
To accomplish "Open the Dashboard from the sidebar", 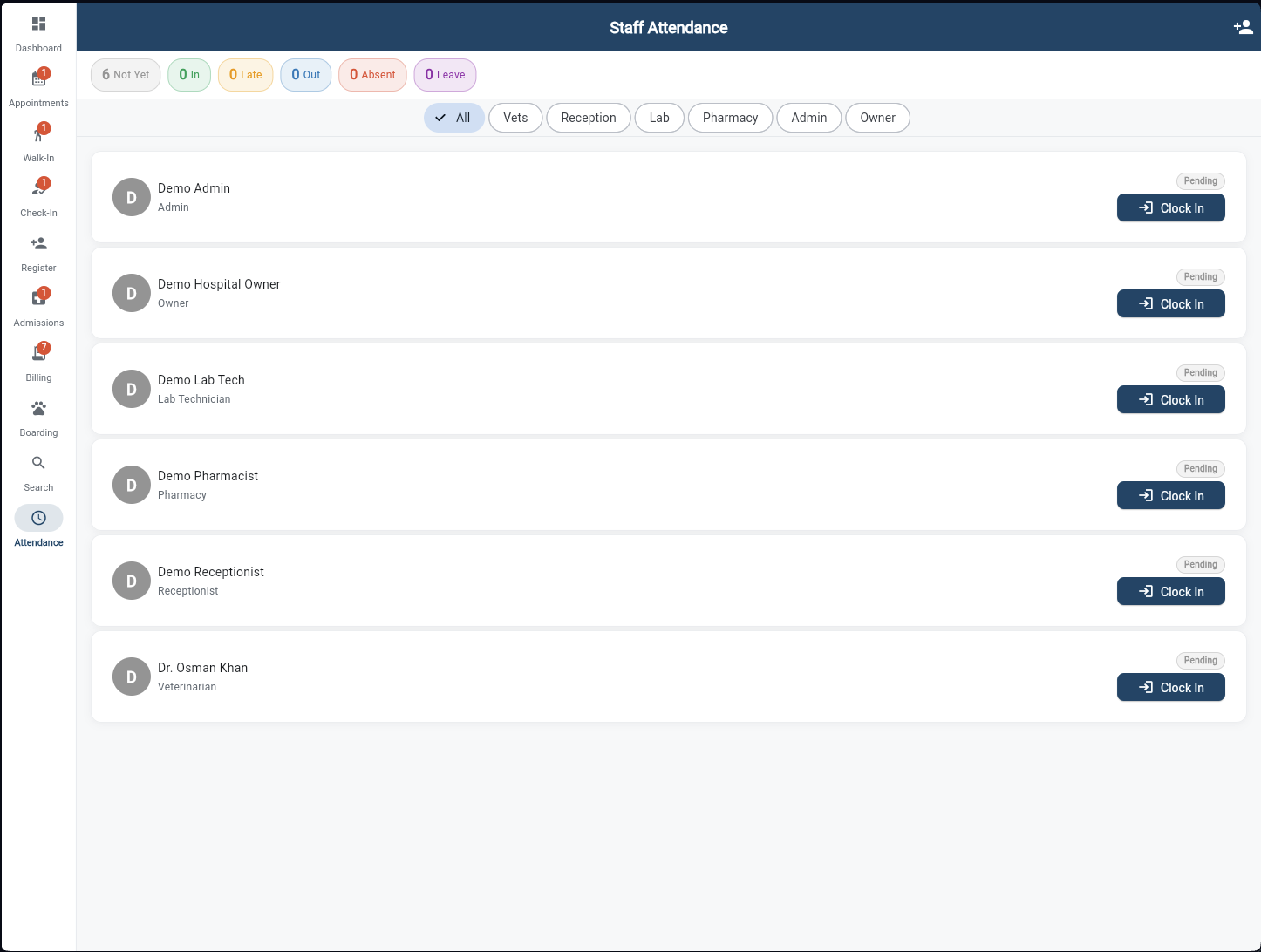I will click(38, 33).
